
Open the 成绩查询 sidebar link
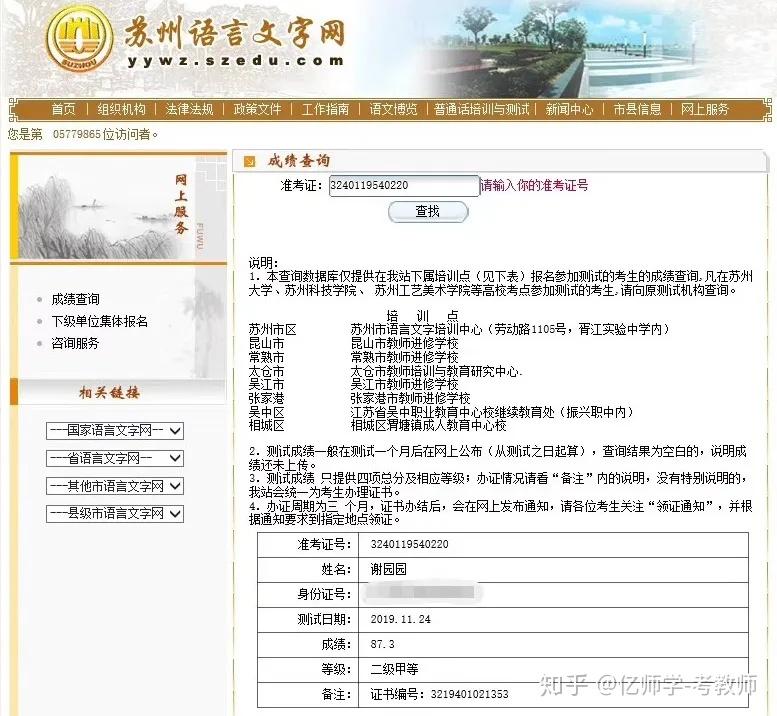(x=75, y=299)
